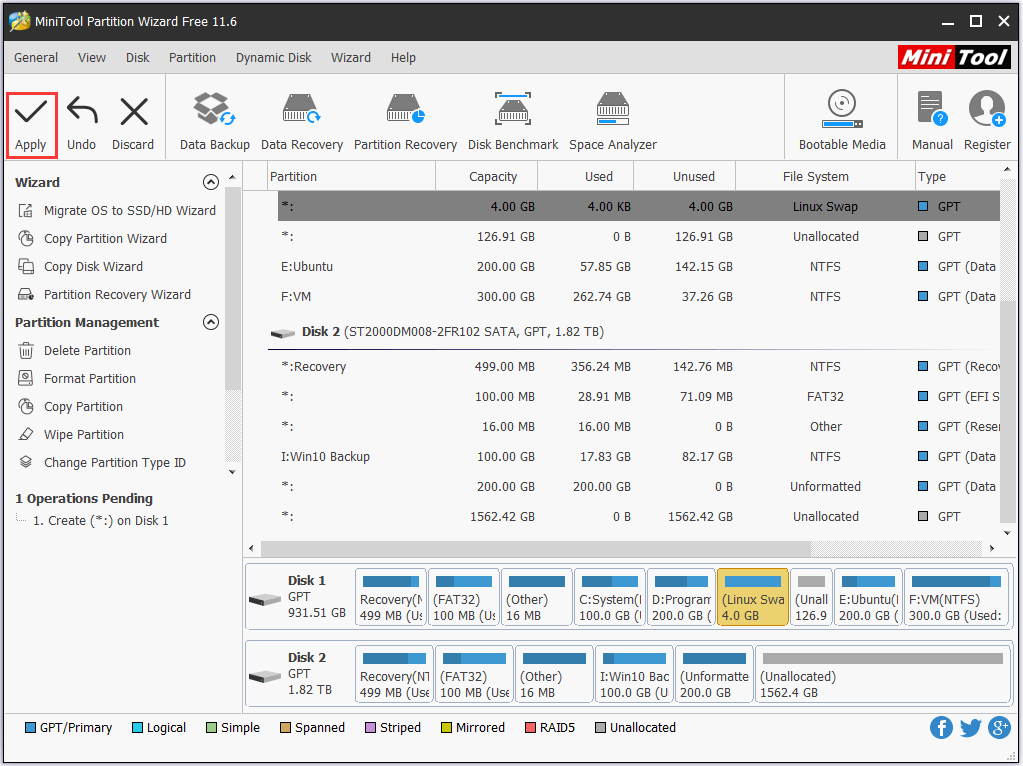Select Disk 2 header in disk map
Screen dimensions: 1023x766
pyautogui.click(x=299, y=674)
